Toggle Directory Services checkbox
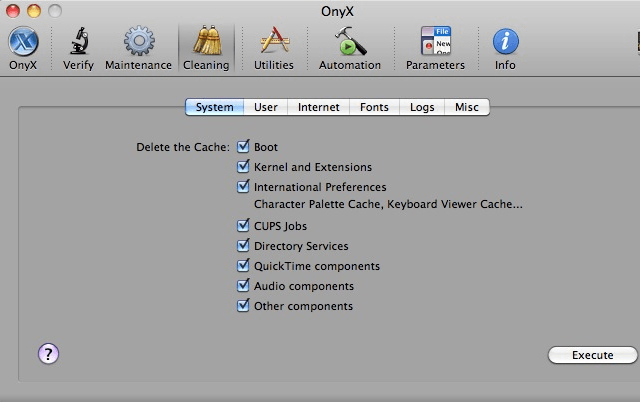The image size is (640, 402). point(243,246)
